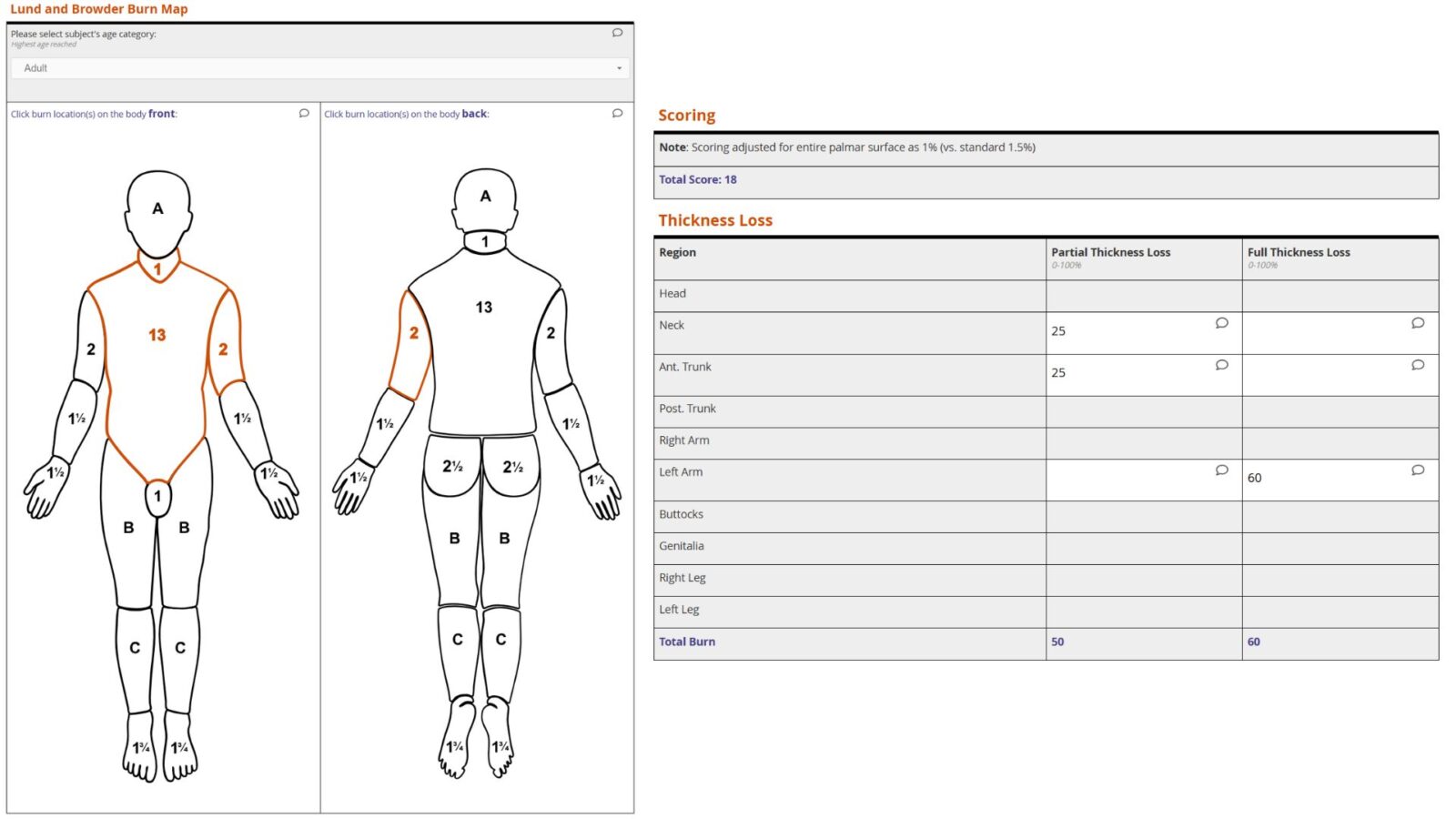This screenshot has height=819, width=1456.
Task: Click the Head row label
Action: 672,294
